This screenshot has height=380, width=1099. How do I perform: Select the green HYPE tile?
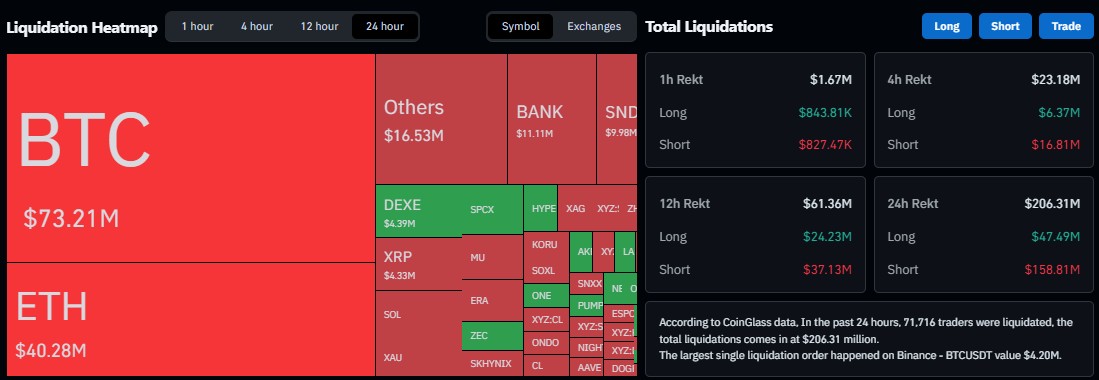tap(540, 208)
